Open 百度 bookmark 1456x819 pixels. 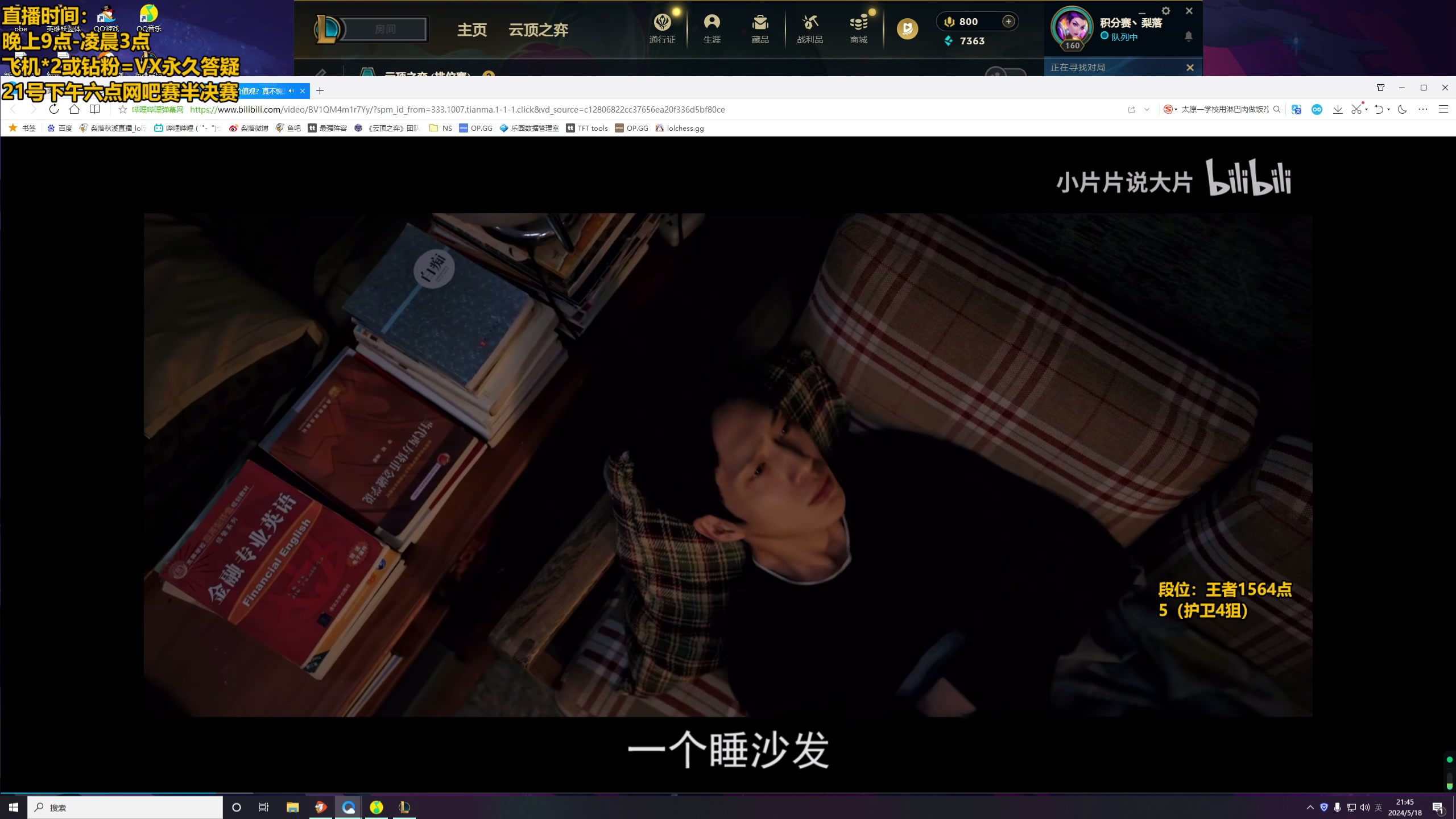[x=60, y=128]
